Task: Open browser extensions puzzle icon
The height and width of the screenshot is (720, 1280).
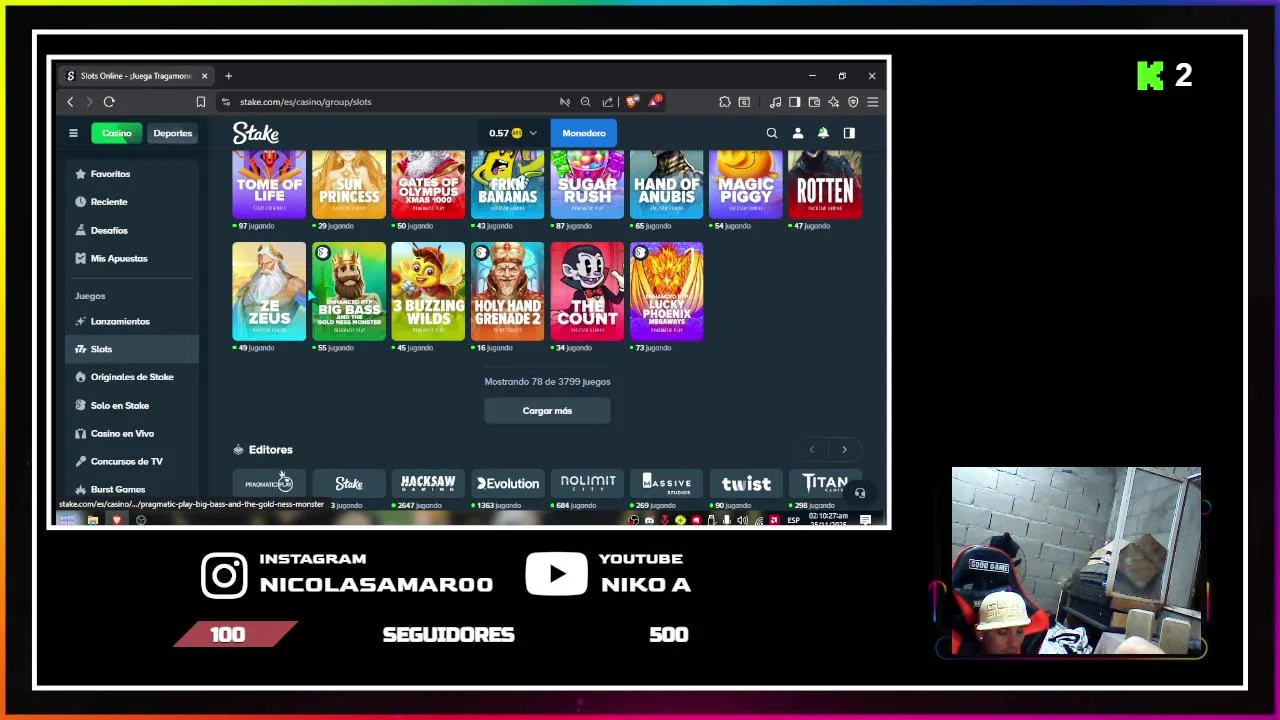Action: click(725, 102)
